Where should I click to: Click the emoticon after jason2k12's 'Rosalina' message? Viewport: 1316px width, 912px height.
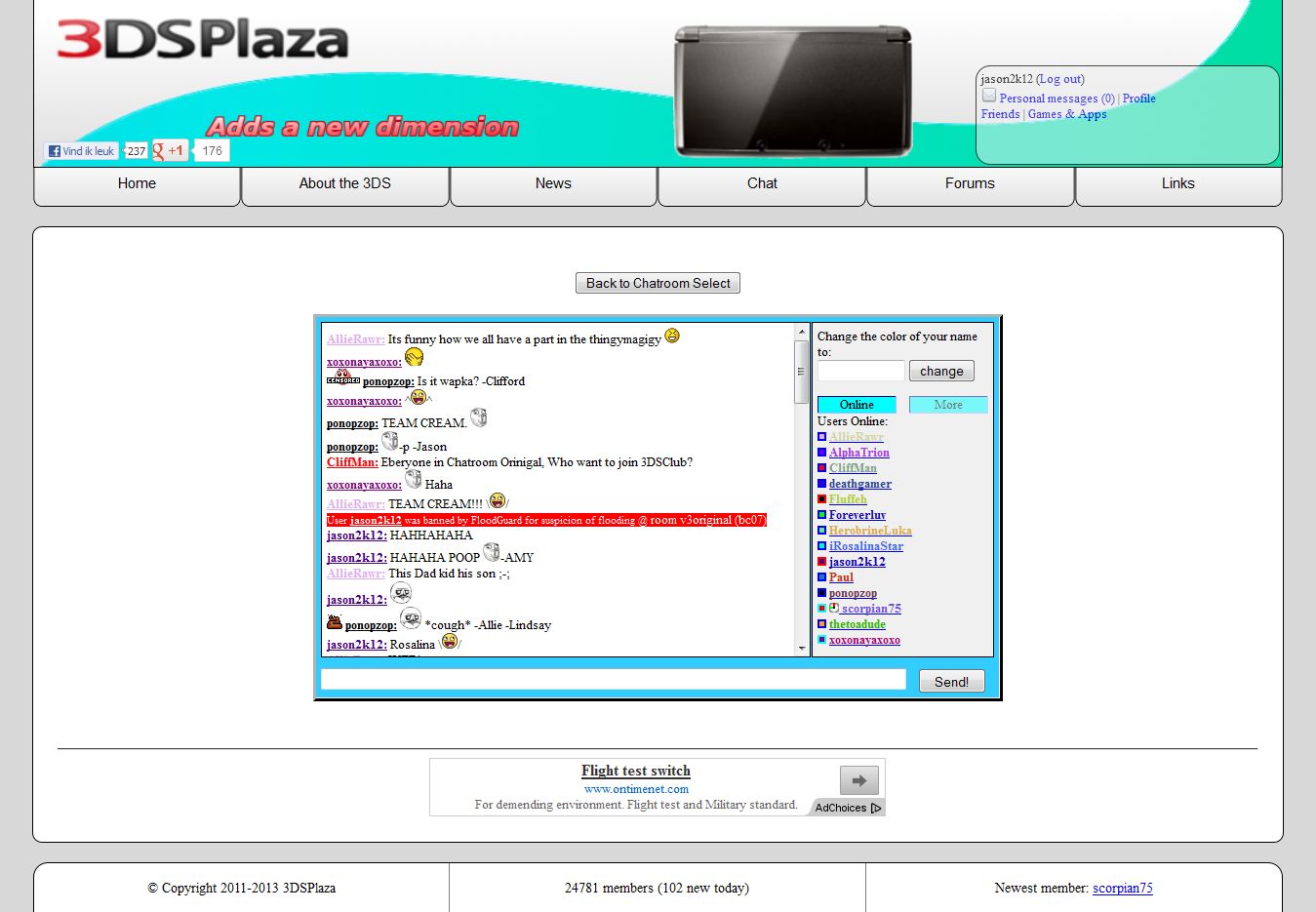450,641
